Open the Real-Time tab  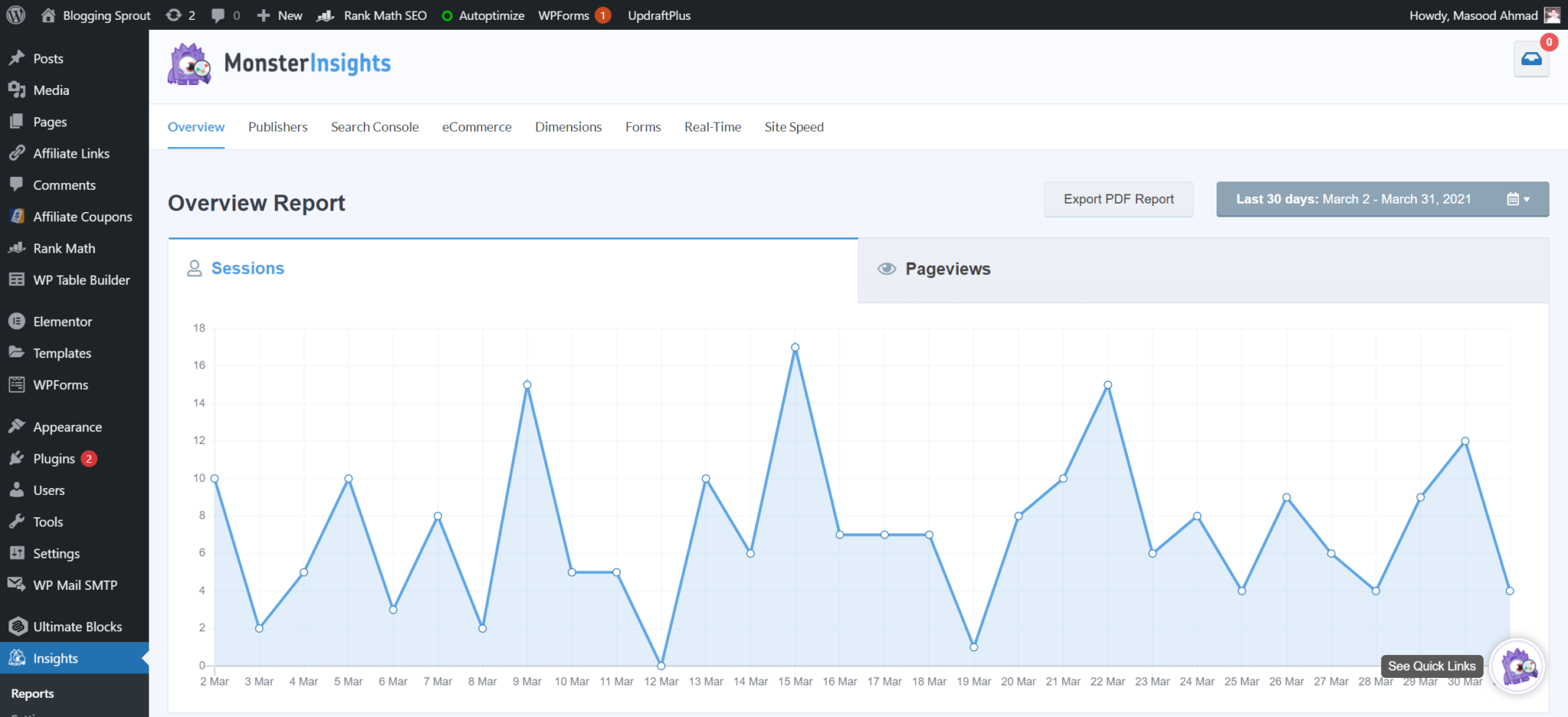(x=713, y=127)
